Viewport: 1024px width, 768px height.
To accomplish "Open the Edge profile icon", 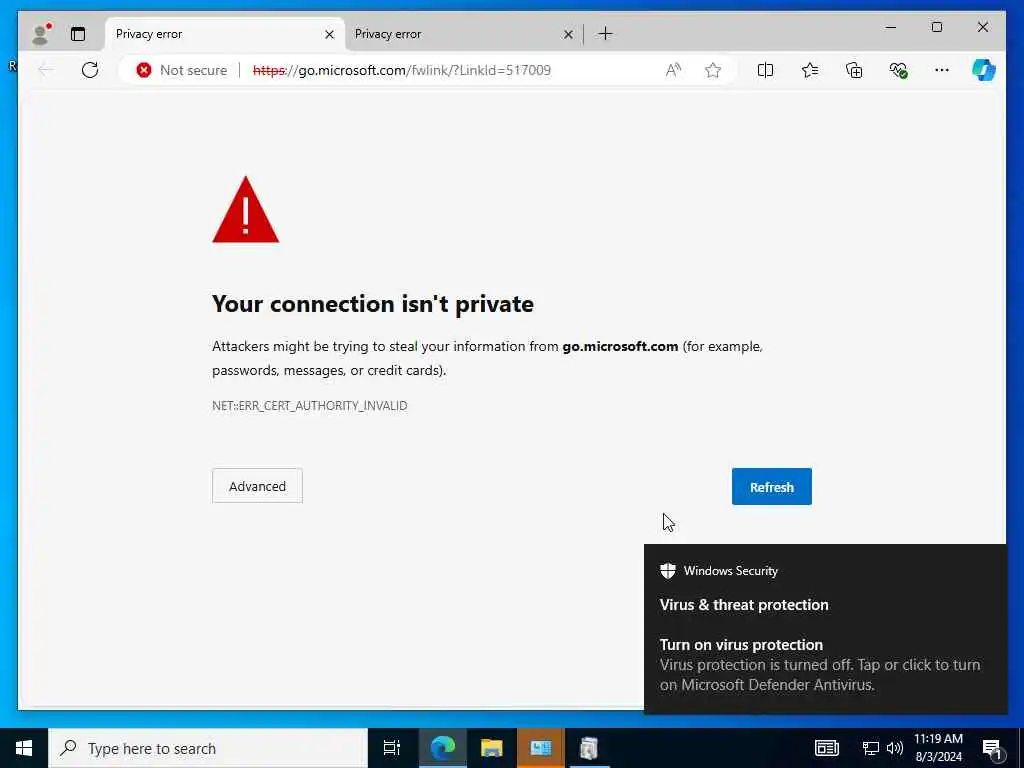I will tap(41, 34).
